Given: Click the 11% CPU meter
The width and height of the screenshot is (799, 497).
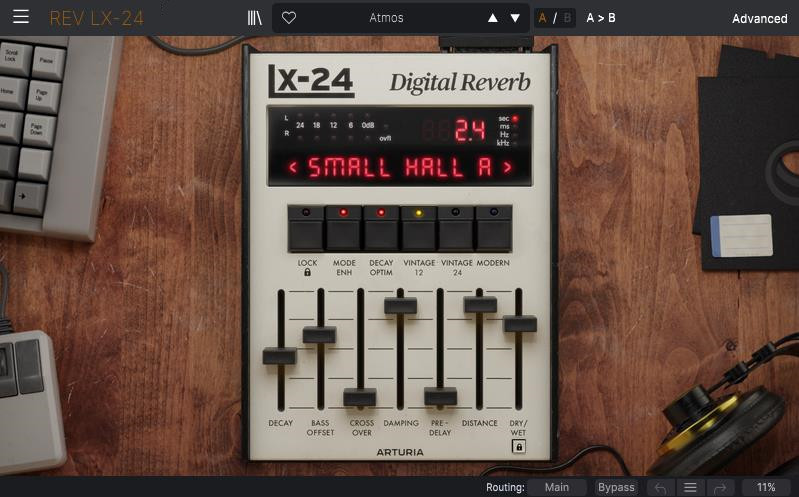Looking at the screenshot, I should point(766,487).
